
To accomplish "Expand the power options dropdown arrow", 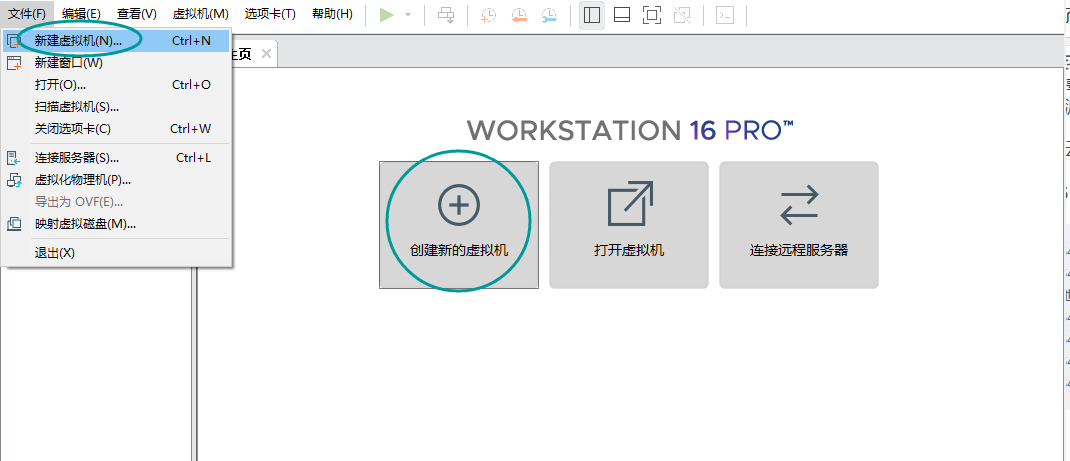I will (408, 15).
